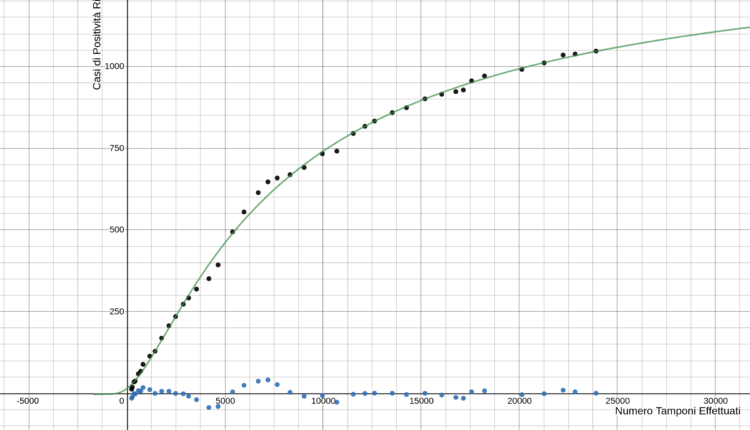Click the green curve at right edge

click(745, 28)
